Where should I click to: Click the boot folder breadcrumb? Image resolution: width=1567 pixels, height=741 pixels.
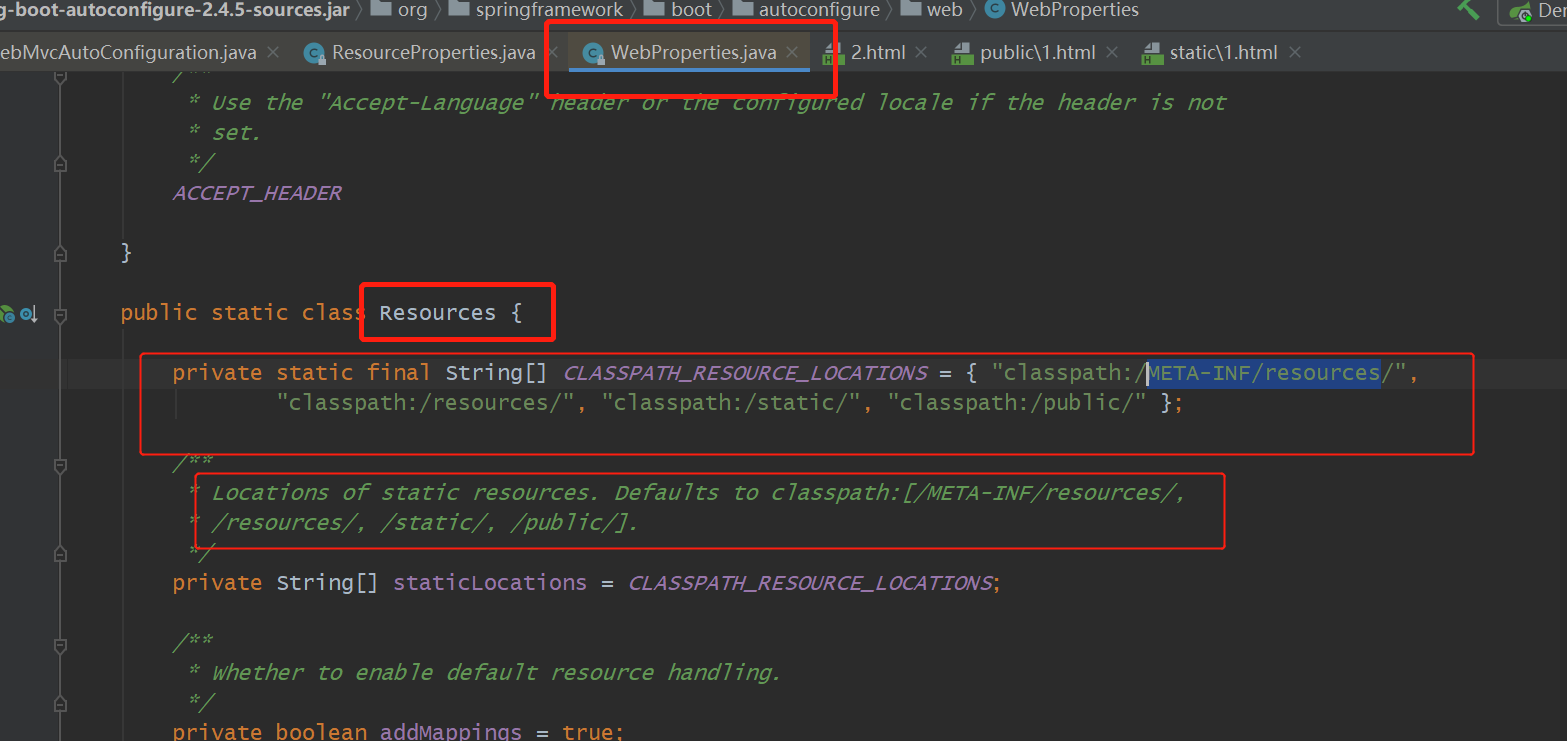[678, 10]
